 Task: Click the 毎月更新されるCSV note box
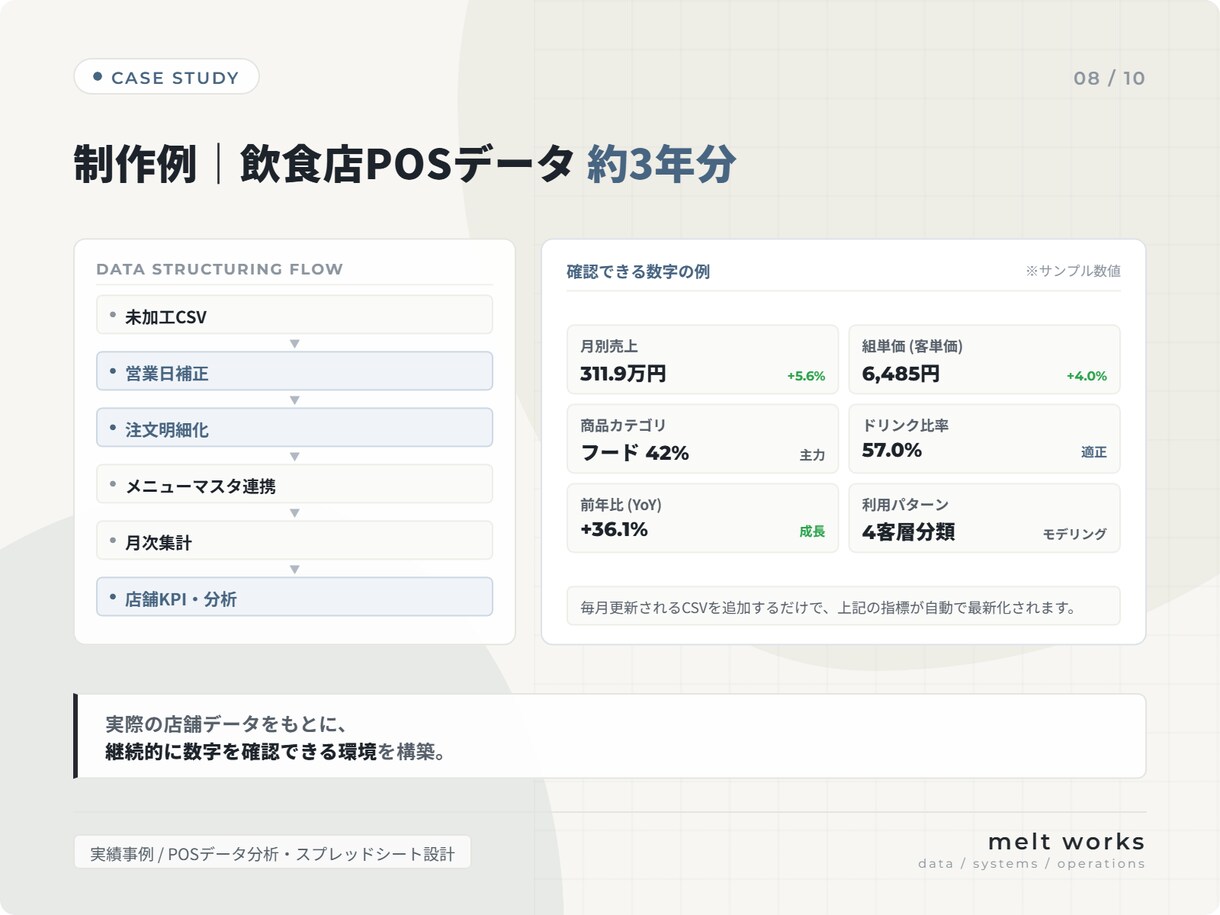[843, 606]
